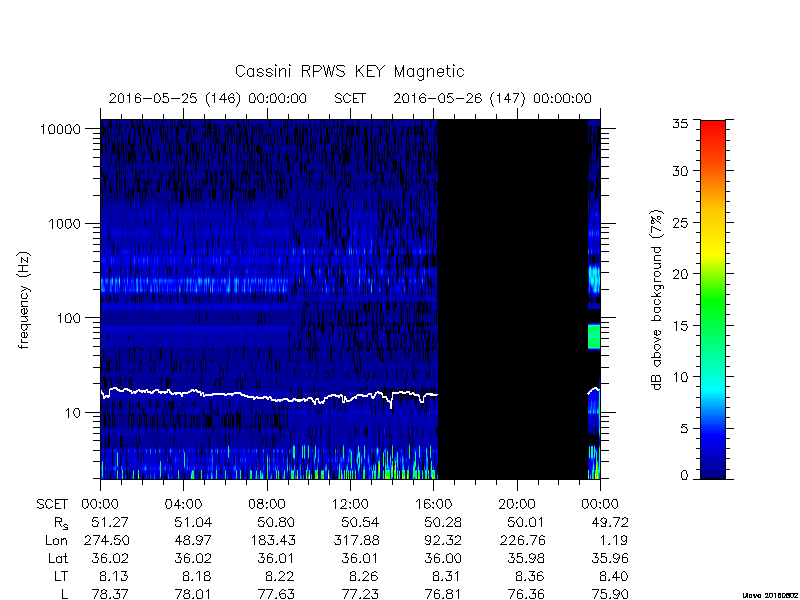Click the L value '77.23'

pos(360,594)
